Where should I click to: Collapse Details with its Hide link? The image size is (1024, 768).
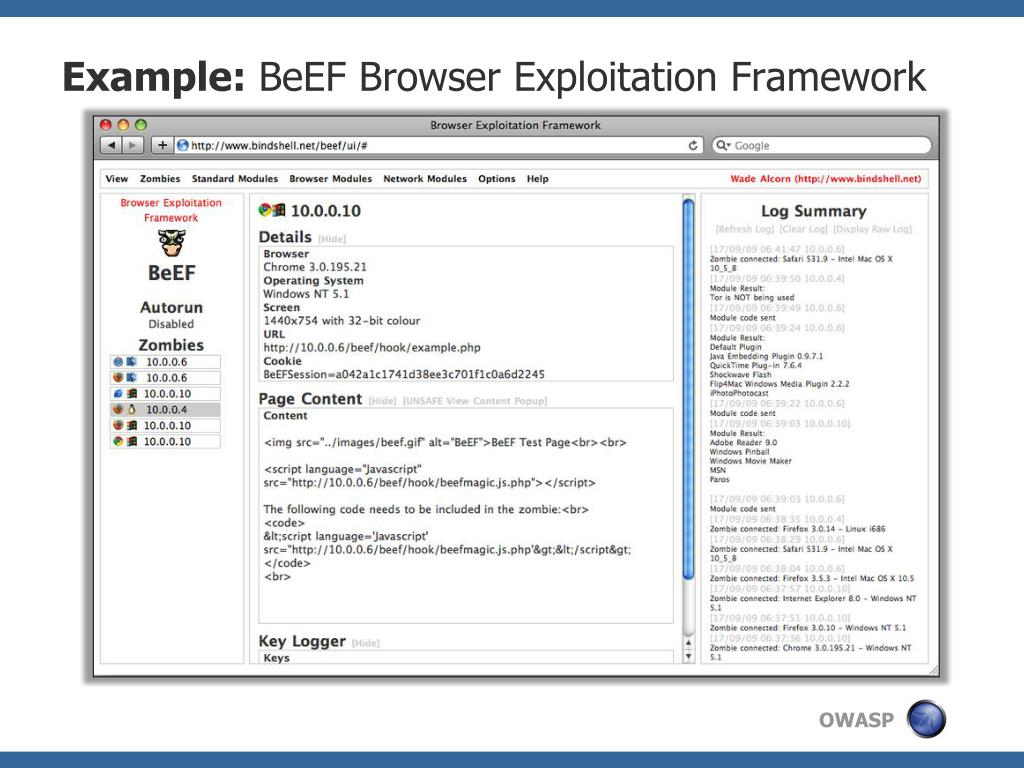[332, 239]
